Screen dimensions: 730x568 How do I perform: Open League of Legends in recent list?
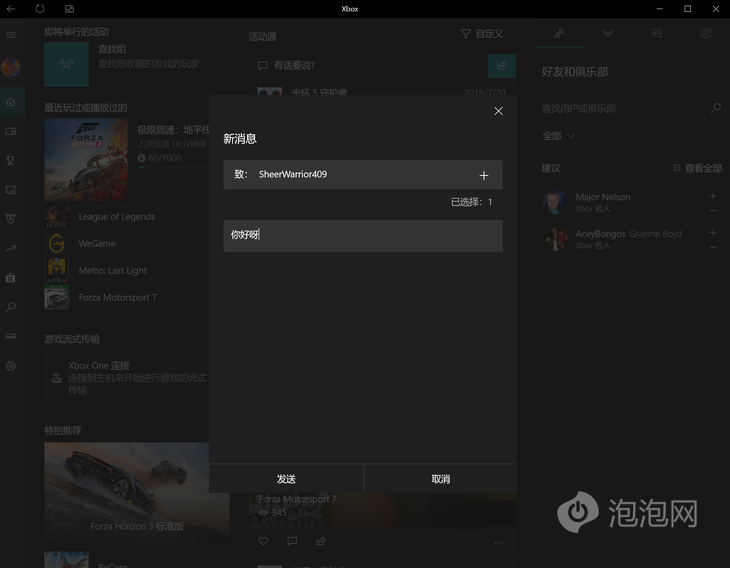[126, 216]
